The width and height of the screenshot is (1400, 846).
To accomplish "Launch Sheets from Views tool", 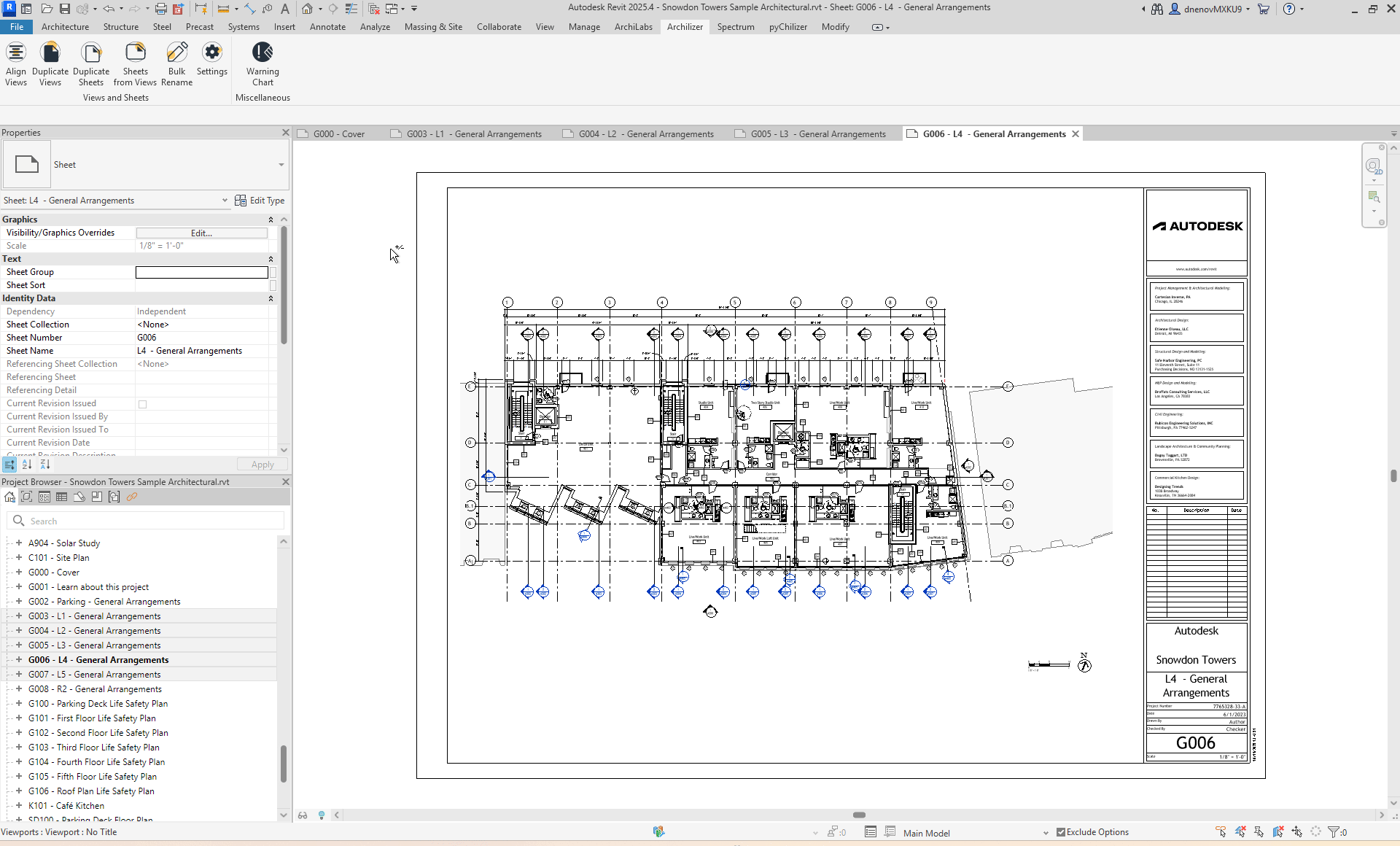I will (x=135, y=63).
